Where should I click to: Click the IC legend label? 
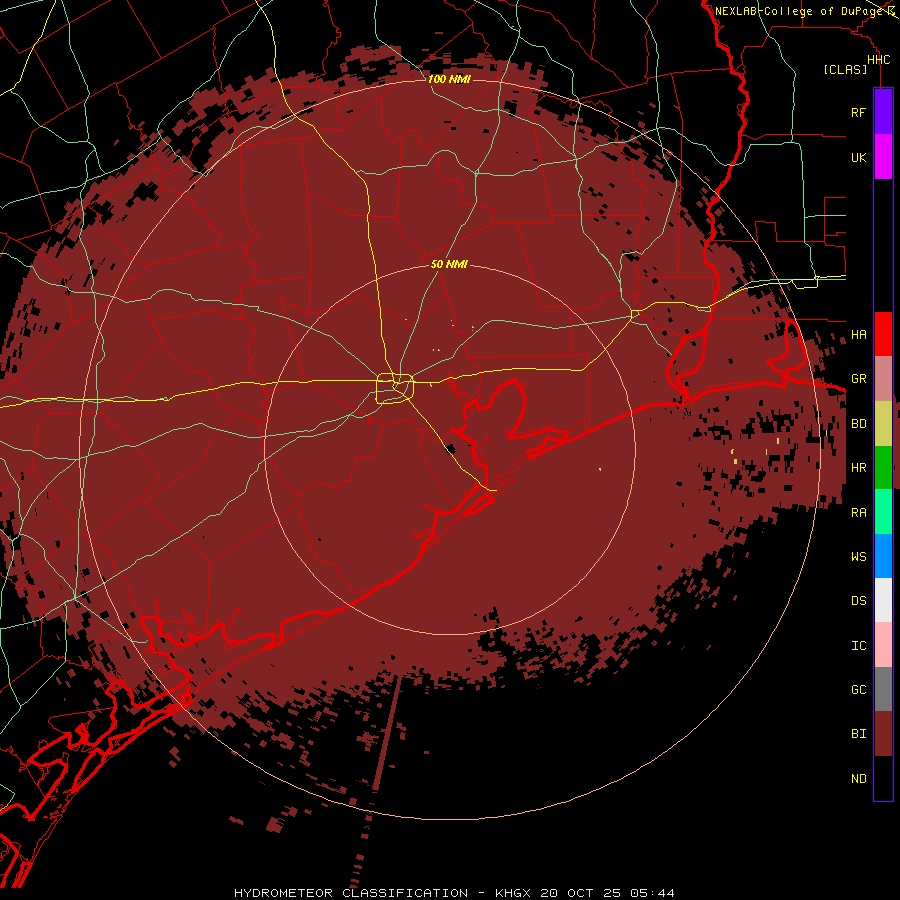coord(858,646)
